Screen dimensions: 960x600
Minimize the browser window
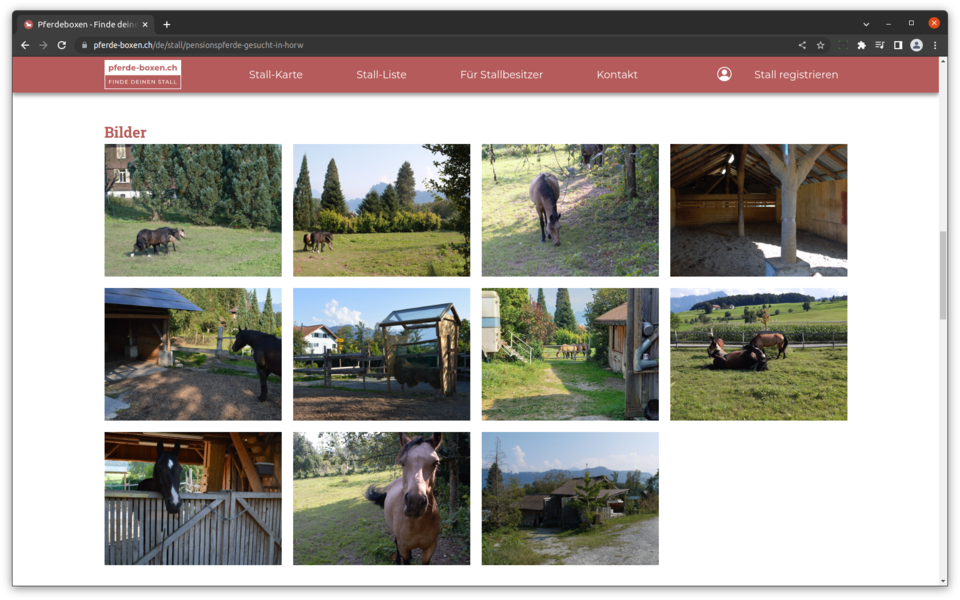tap(888, 24)
